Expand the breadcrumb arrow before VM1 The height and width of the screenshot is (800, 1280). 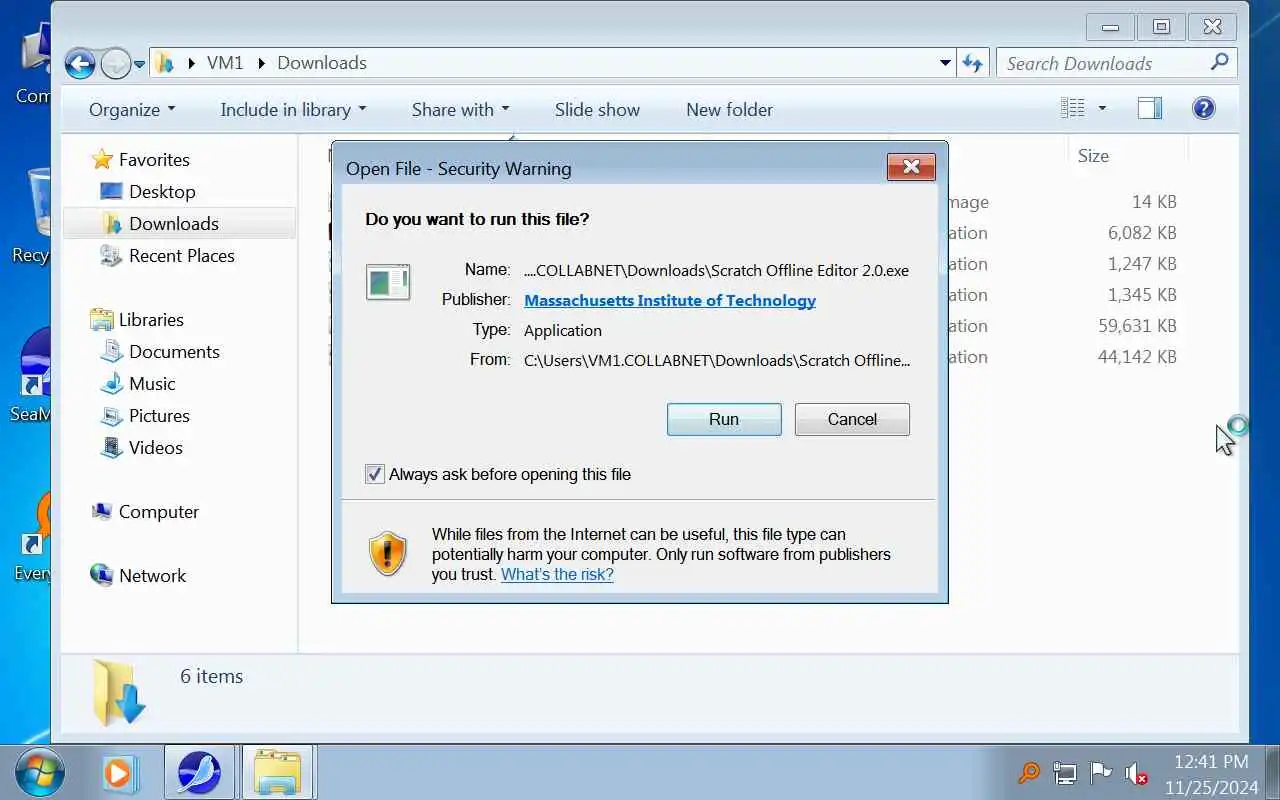[191, 63]
